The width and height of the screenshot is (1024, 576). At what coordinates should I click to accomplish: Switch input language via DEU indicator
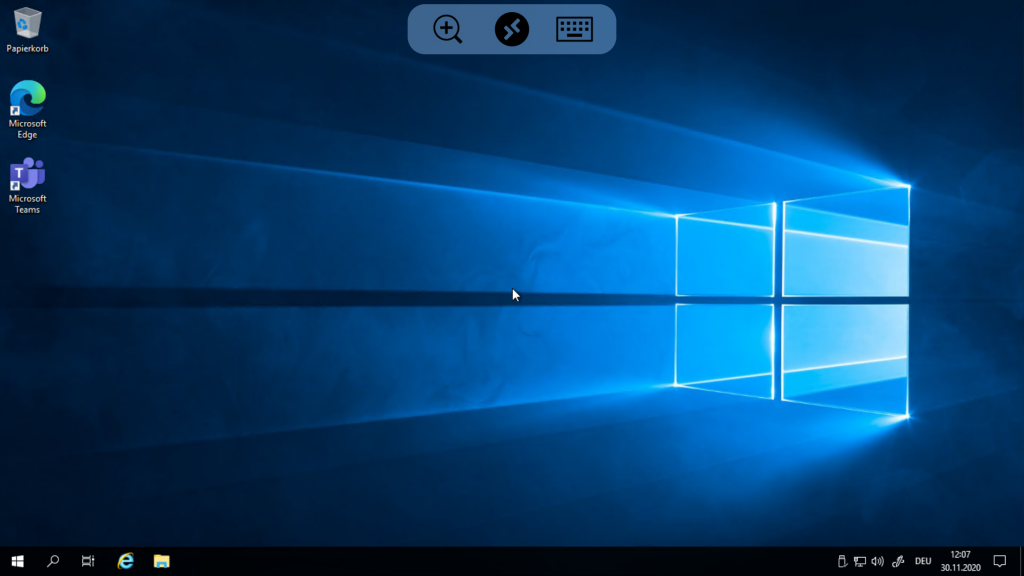923,561
